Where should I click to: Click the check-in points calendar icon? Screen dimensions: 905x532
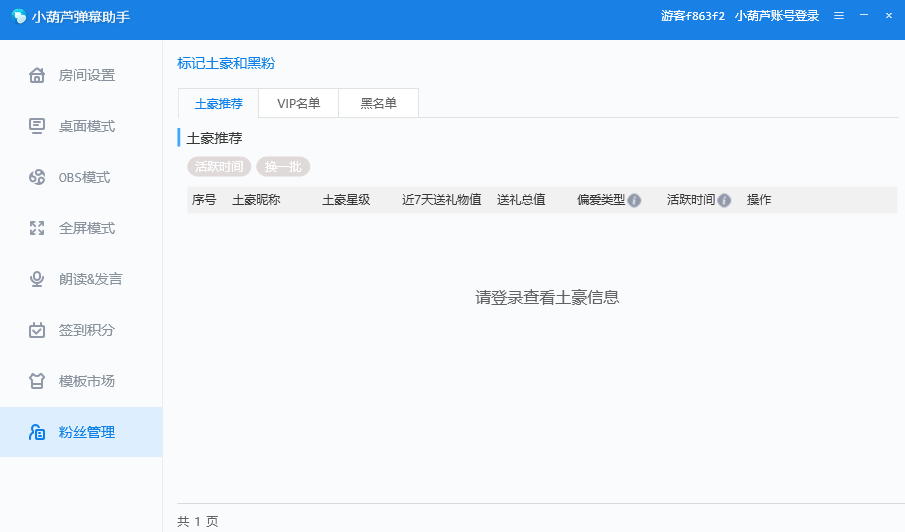(x=37, y=330)
